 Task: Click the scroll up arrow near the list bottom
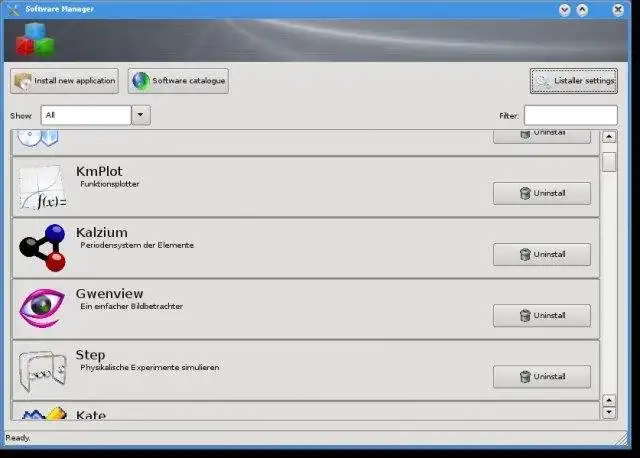pyautogui.click(x=609, y=400)
